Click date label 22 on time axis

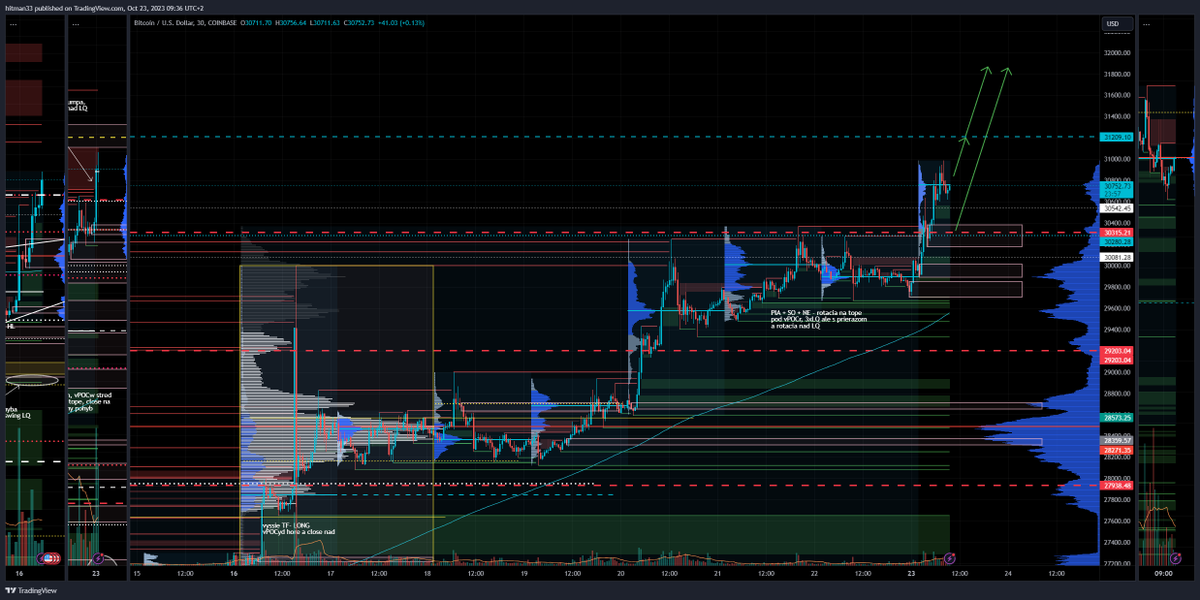814,573
